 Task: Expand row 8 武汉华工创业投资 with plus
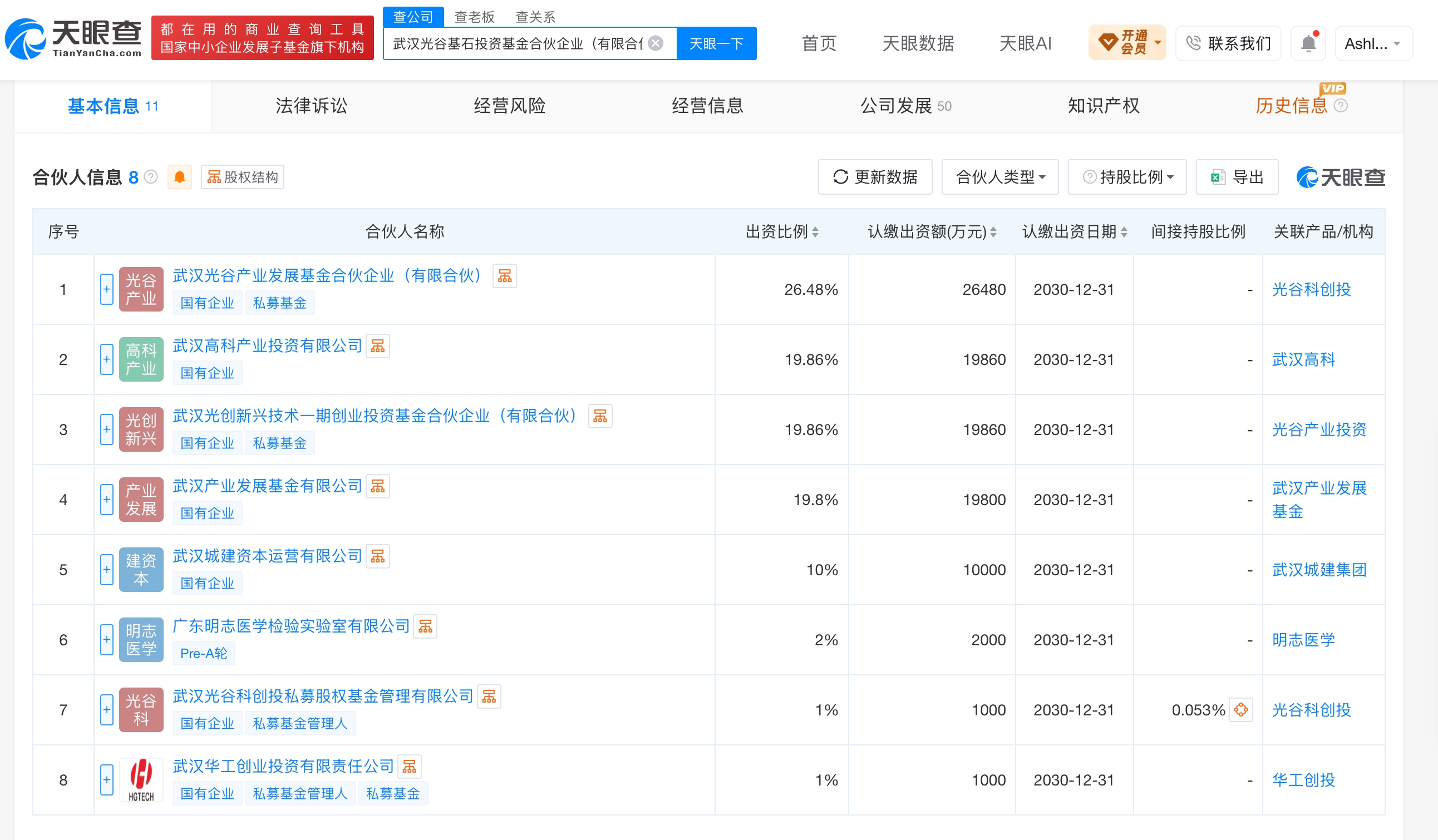[x=107, y=780]
